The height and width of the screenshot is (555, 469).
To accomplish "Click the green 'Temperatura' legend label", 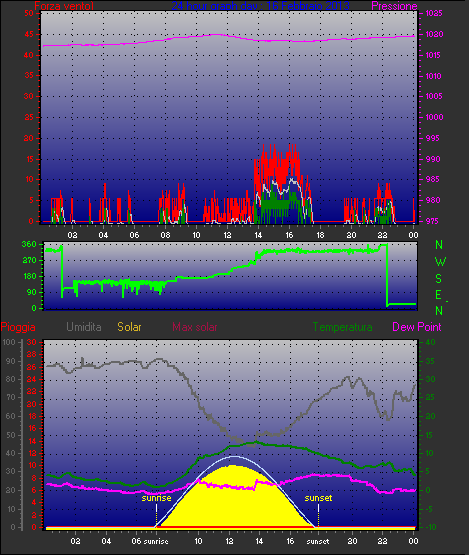I will 342,327.
